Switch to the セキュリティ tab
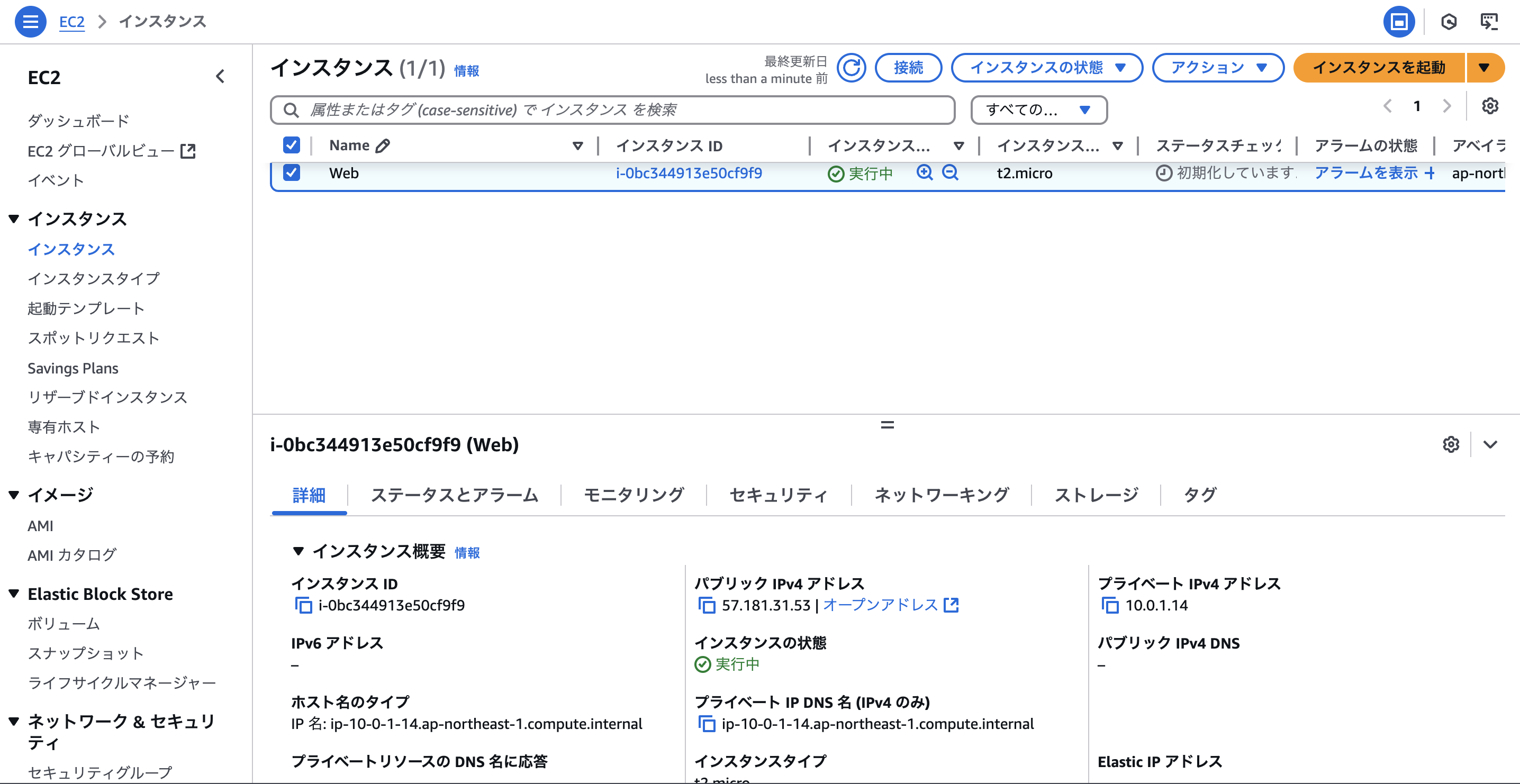The height and width of the screenshot is (784, 1520). pos(779,496)
